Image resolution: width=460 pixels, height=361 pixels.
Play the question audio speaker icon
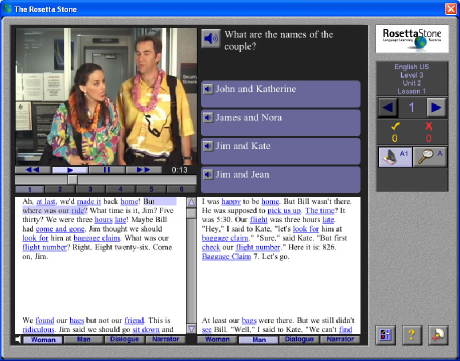[x=210, y=38]
